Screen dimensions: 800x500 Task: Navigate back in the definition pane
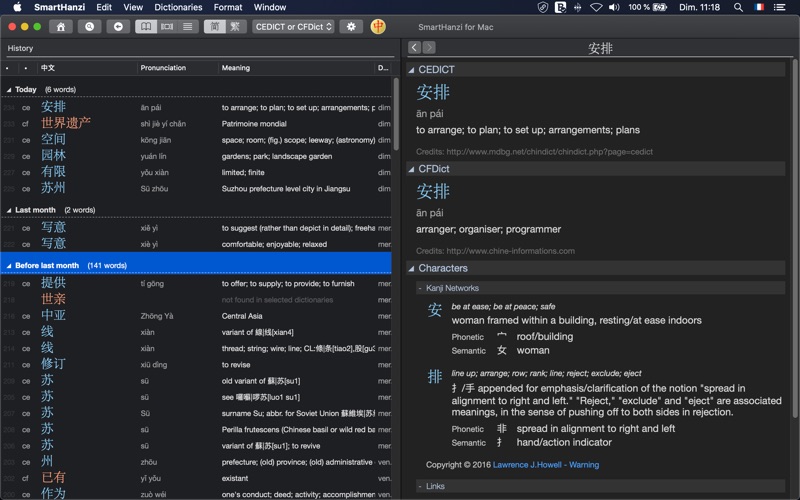pyautogui.click(x=414, y=47)
